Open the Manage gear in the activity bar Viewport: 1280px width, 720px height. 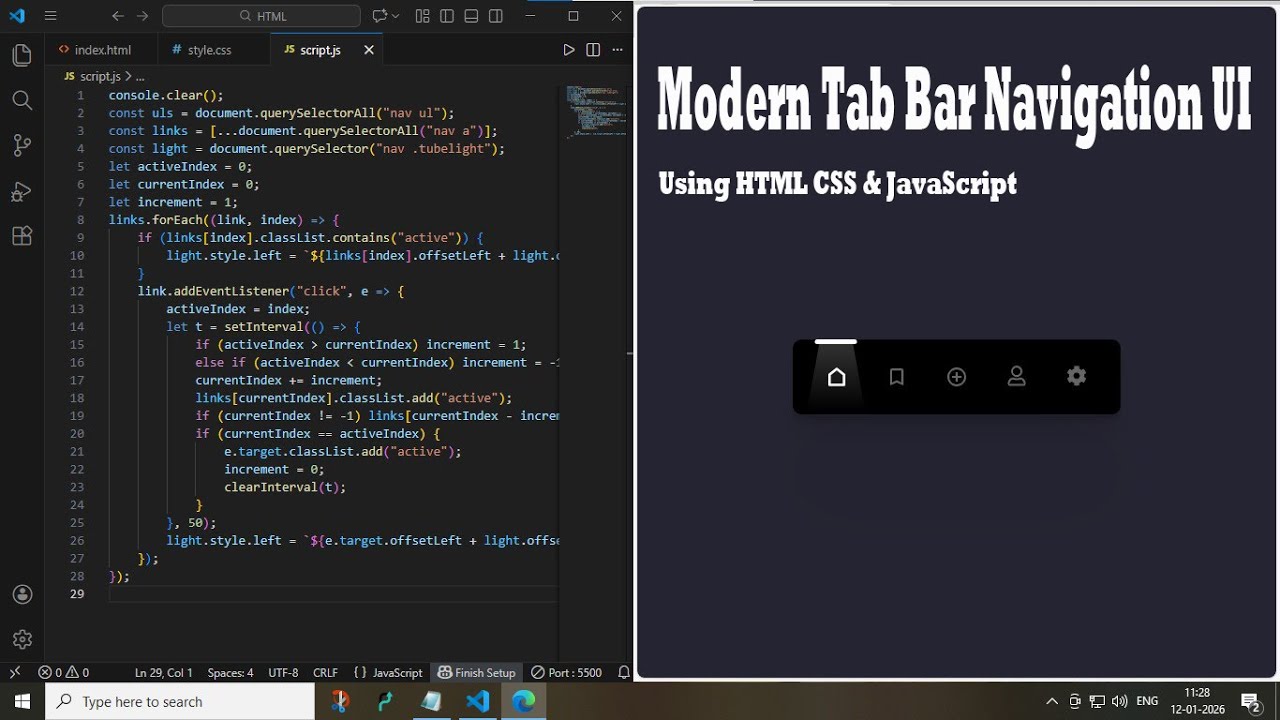pos(22,639)
